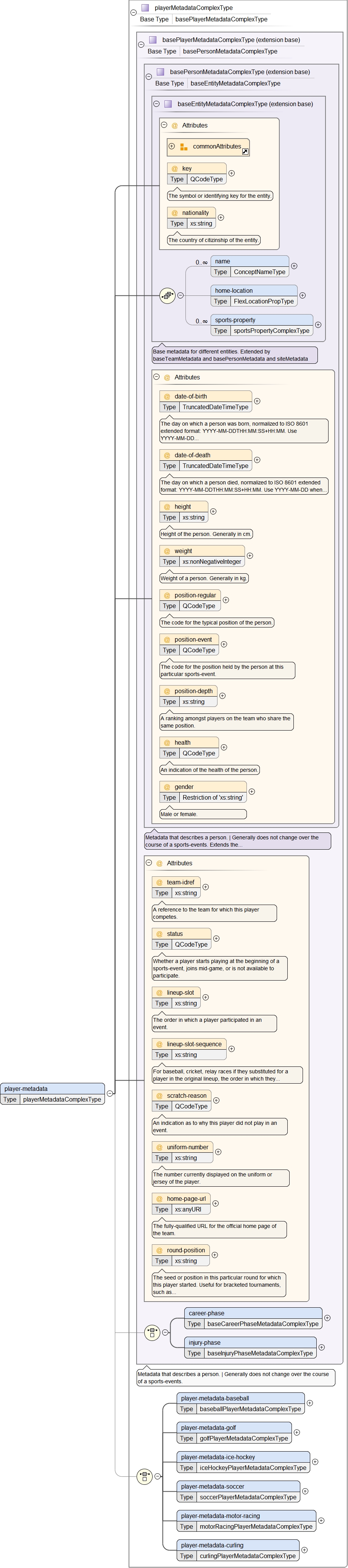Image resolution: width=348 pixels, height=1568 pixels.
Task: Click the choice compositor icon beside career-phase
Action: coord(152,1332)
